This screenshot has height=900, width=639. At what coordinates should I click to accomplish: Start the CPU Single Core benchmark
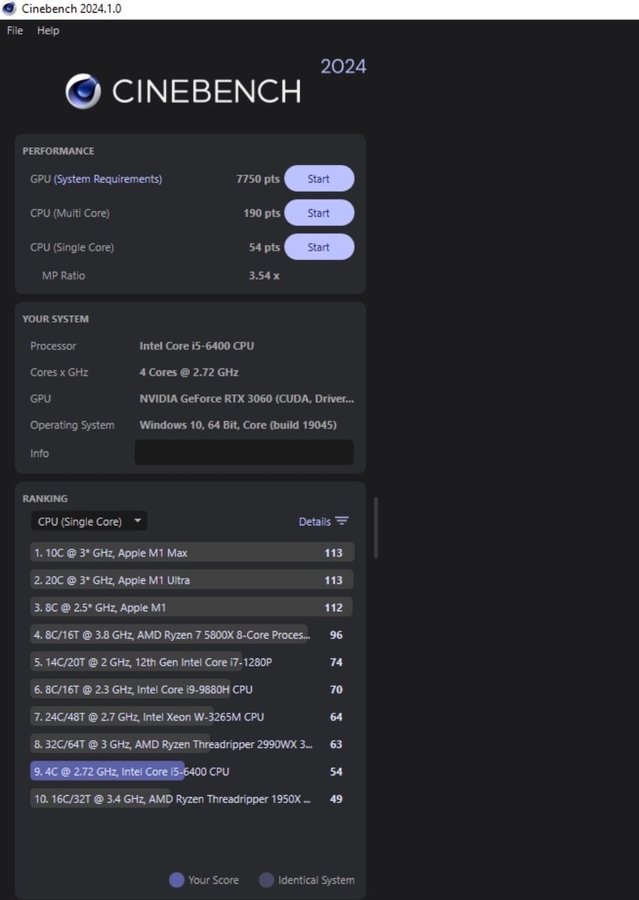click(319, 247)
